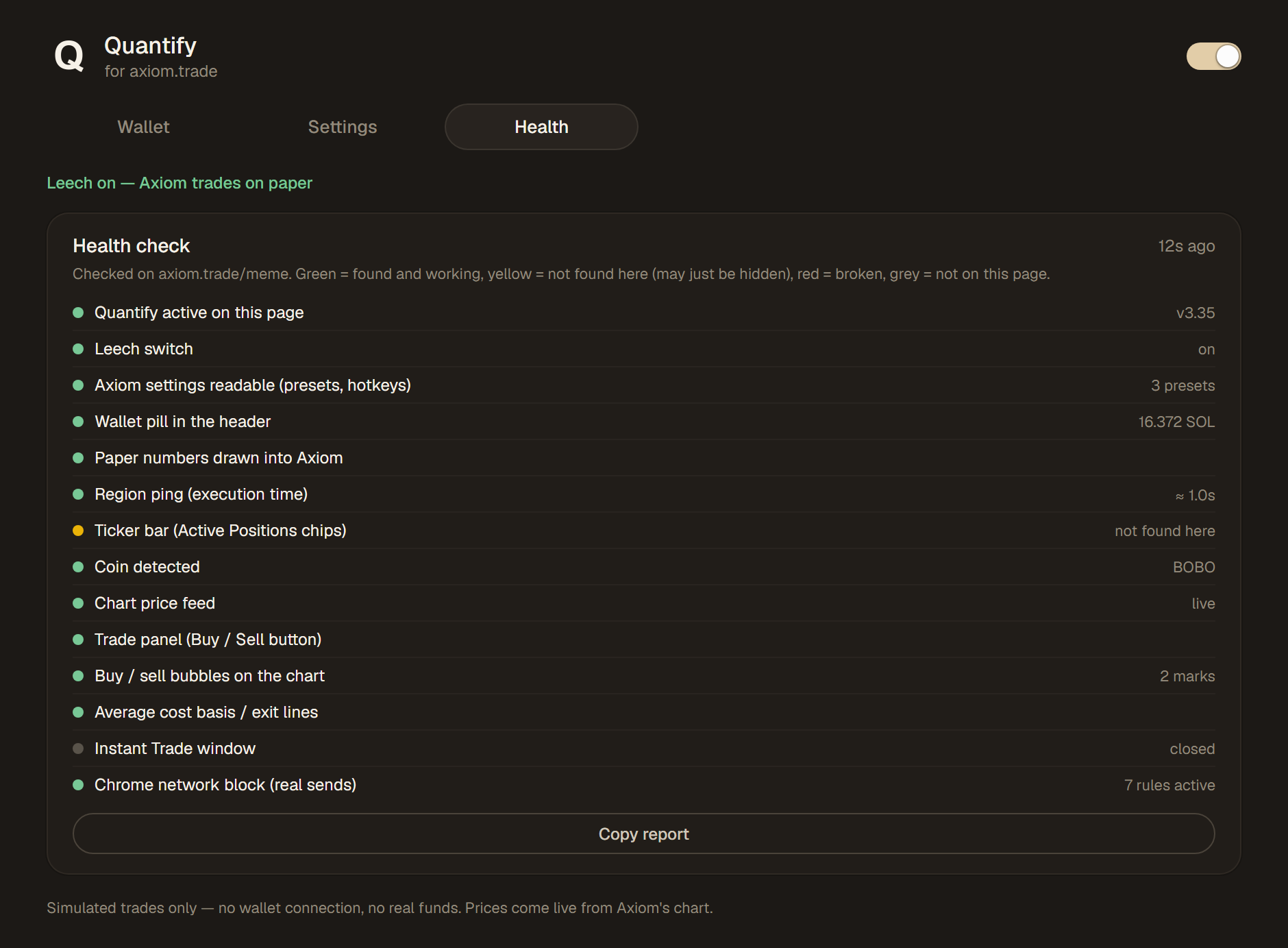1288x948 pixels.
Task: Click the '2 marks' value
Action: [x=1187, y=676]
